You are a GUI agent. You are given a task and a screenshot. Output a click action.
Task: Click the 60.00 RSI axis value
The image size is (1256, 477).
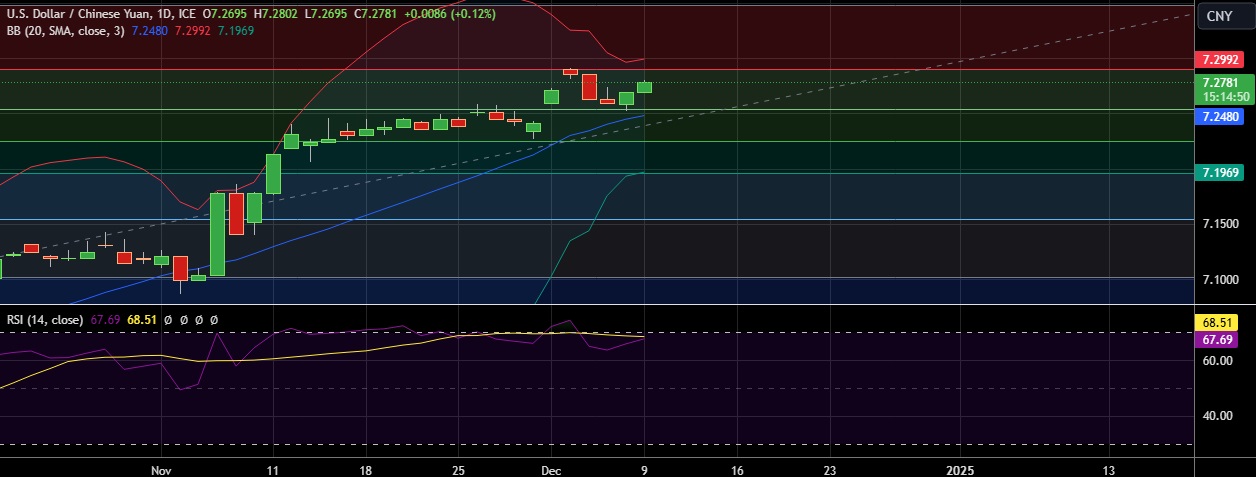pyautogui.click(x=1216, y=361)
